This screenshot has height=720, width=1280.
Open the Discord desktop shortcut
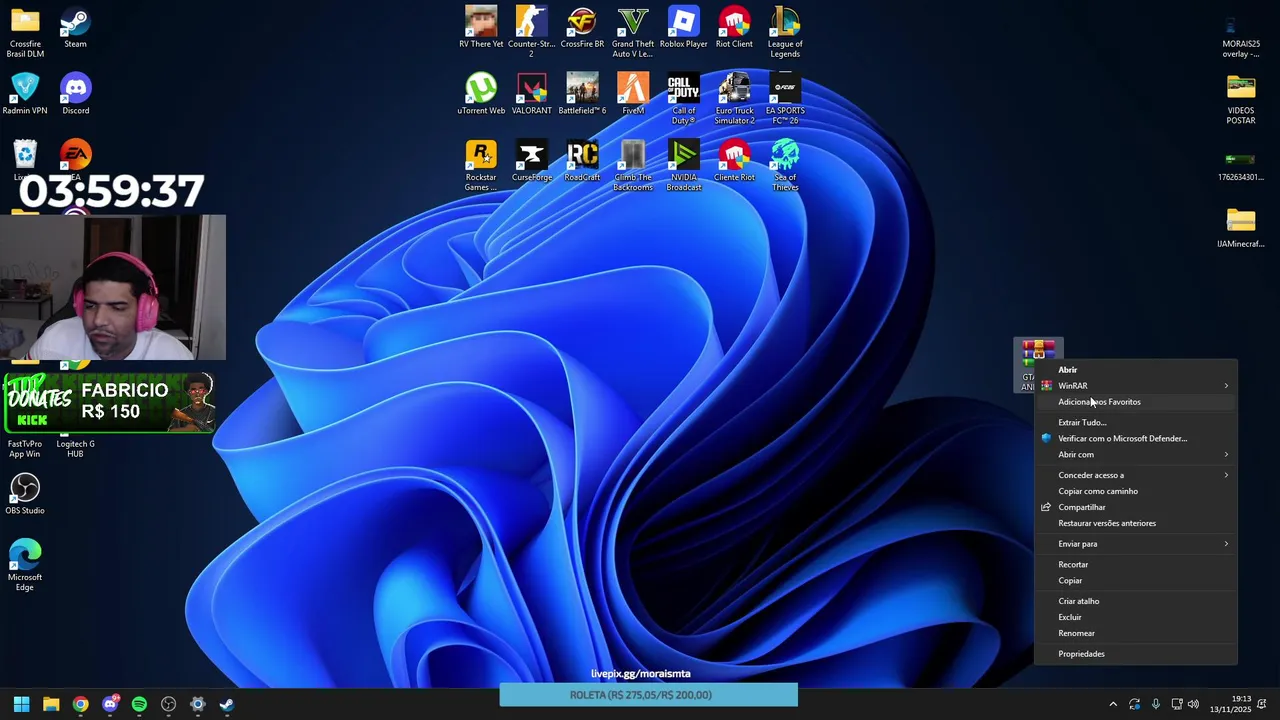pos(75,95)
